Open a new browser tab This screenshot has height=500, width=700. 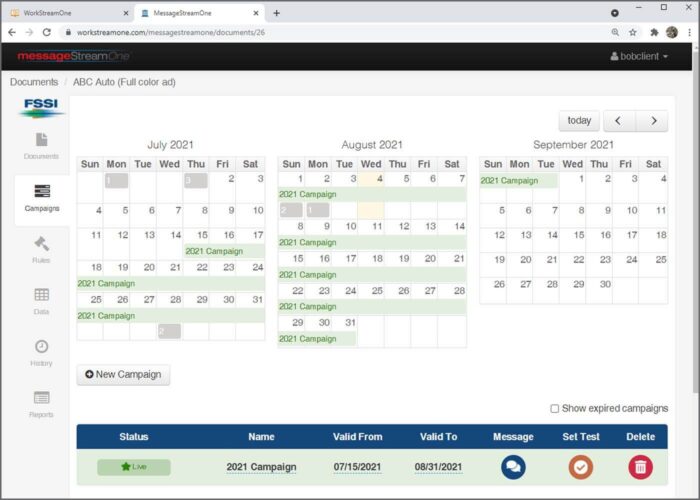[276, 13]
